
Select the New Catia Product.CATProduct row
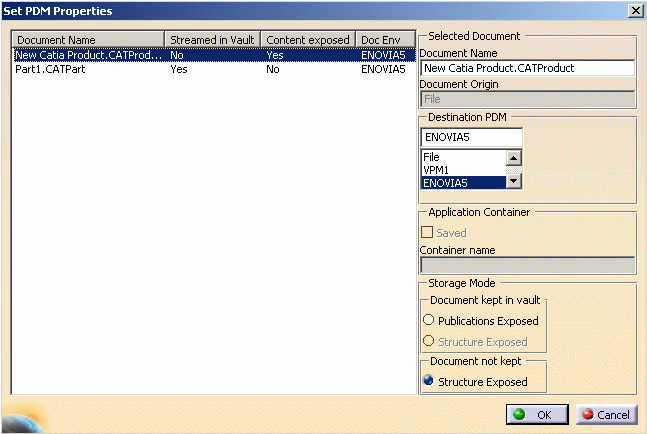click(x=88, y=56)
